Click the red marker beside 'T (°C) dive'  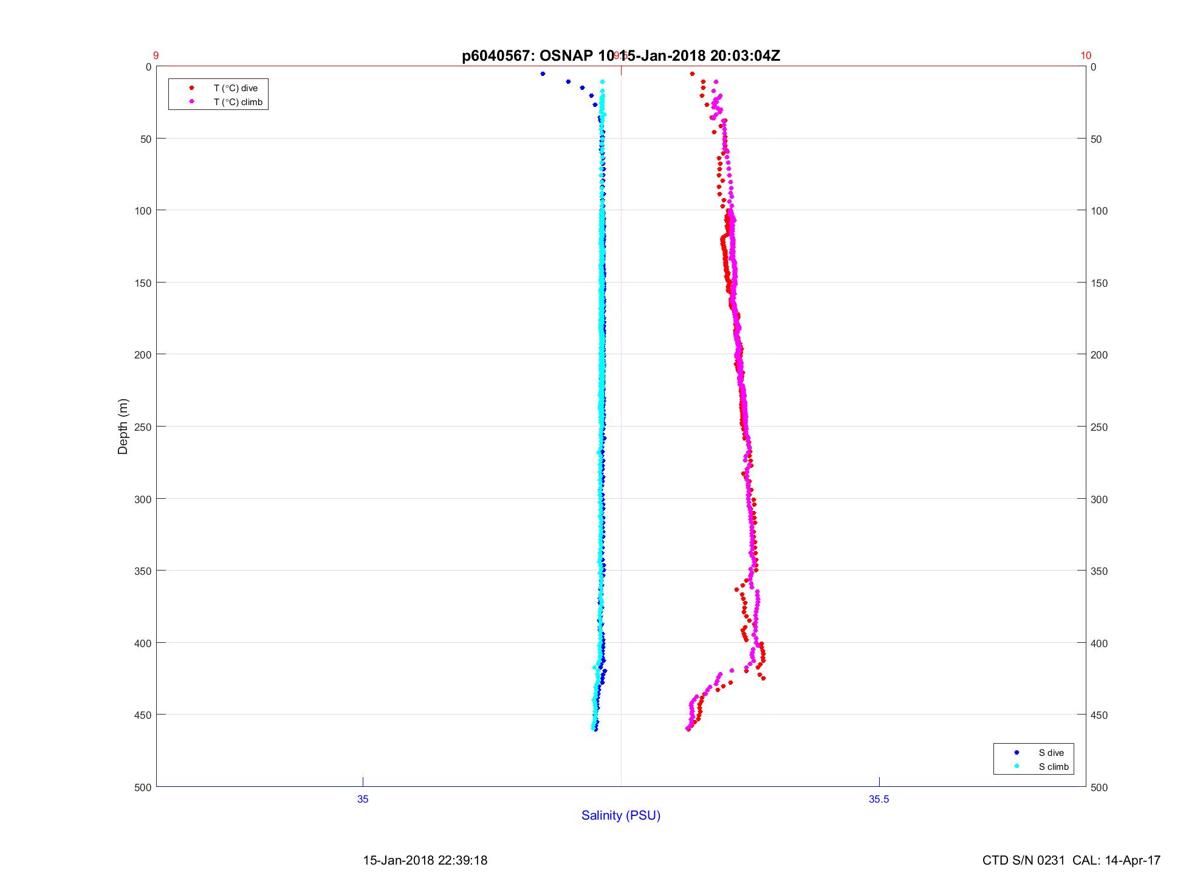click(x=191, y=88)
